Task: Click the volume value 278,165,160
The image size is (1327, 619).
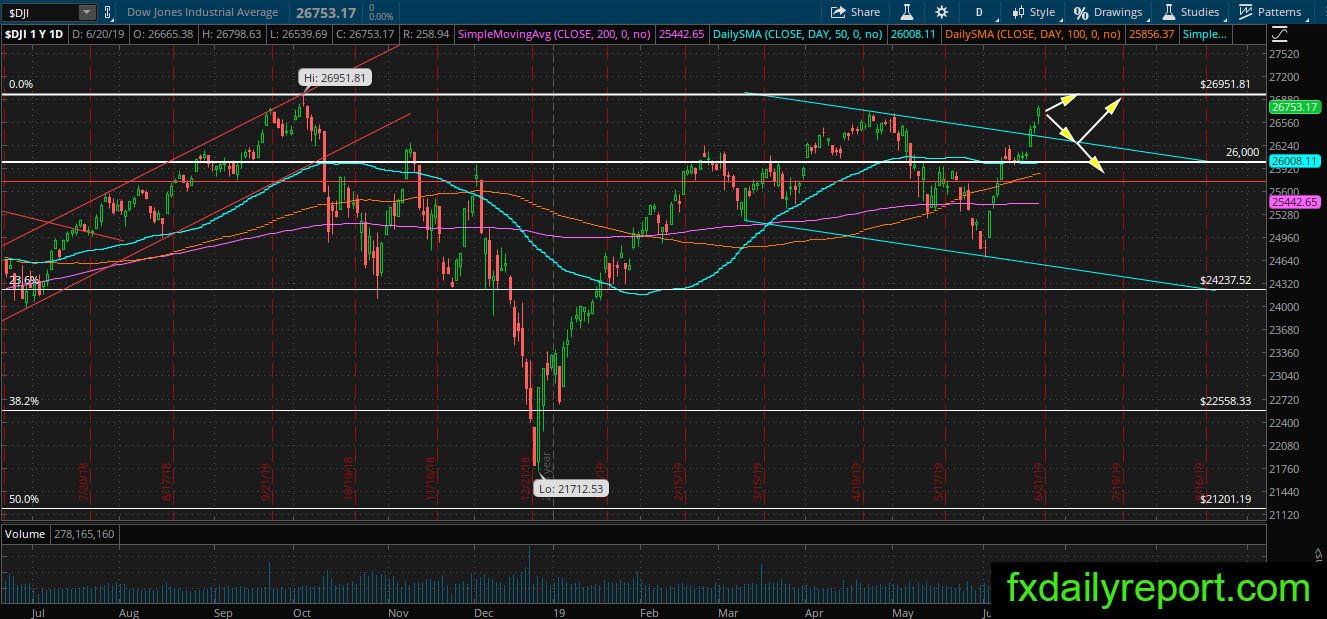Action: (x=82, y=534)
